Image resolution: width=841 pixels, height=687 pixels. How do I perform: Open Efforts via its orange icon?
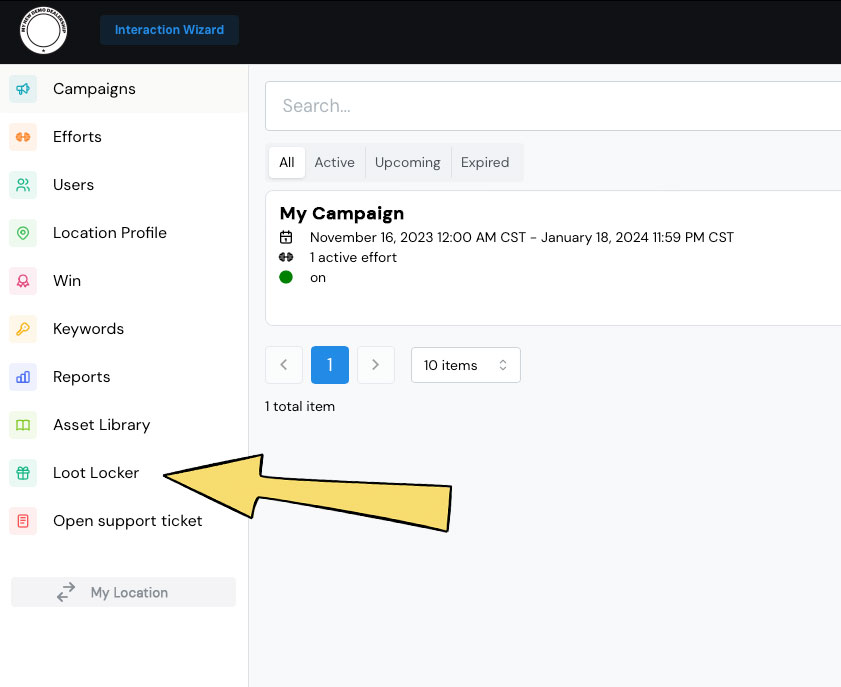23,137
